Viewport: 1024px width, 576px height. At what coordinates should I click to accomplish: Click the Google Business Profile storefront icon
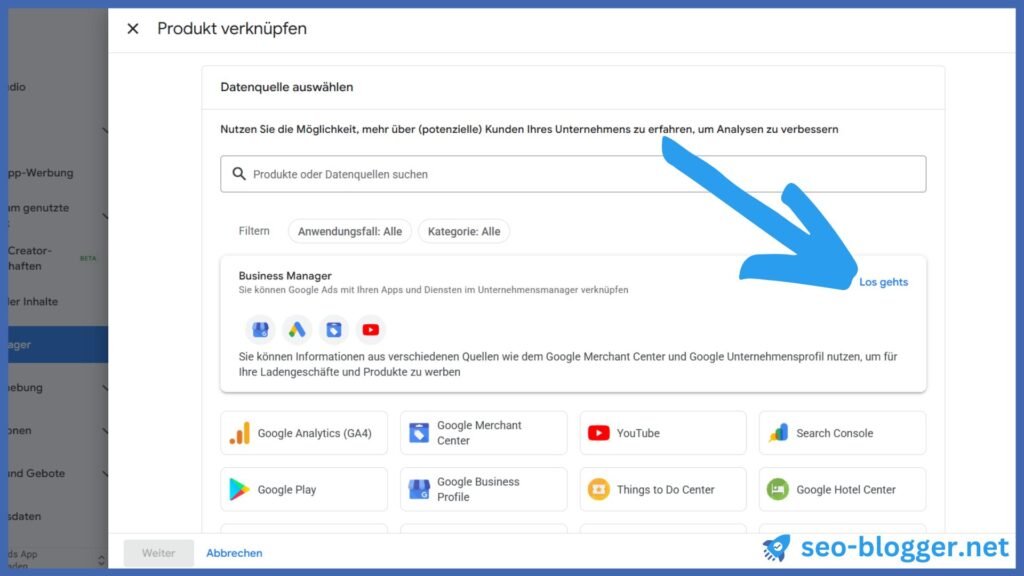419,489
